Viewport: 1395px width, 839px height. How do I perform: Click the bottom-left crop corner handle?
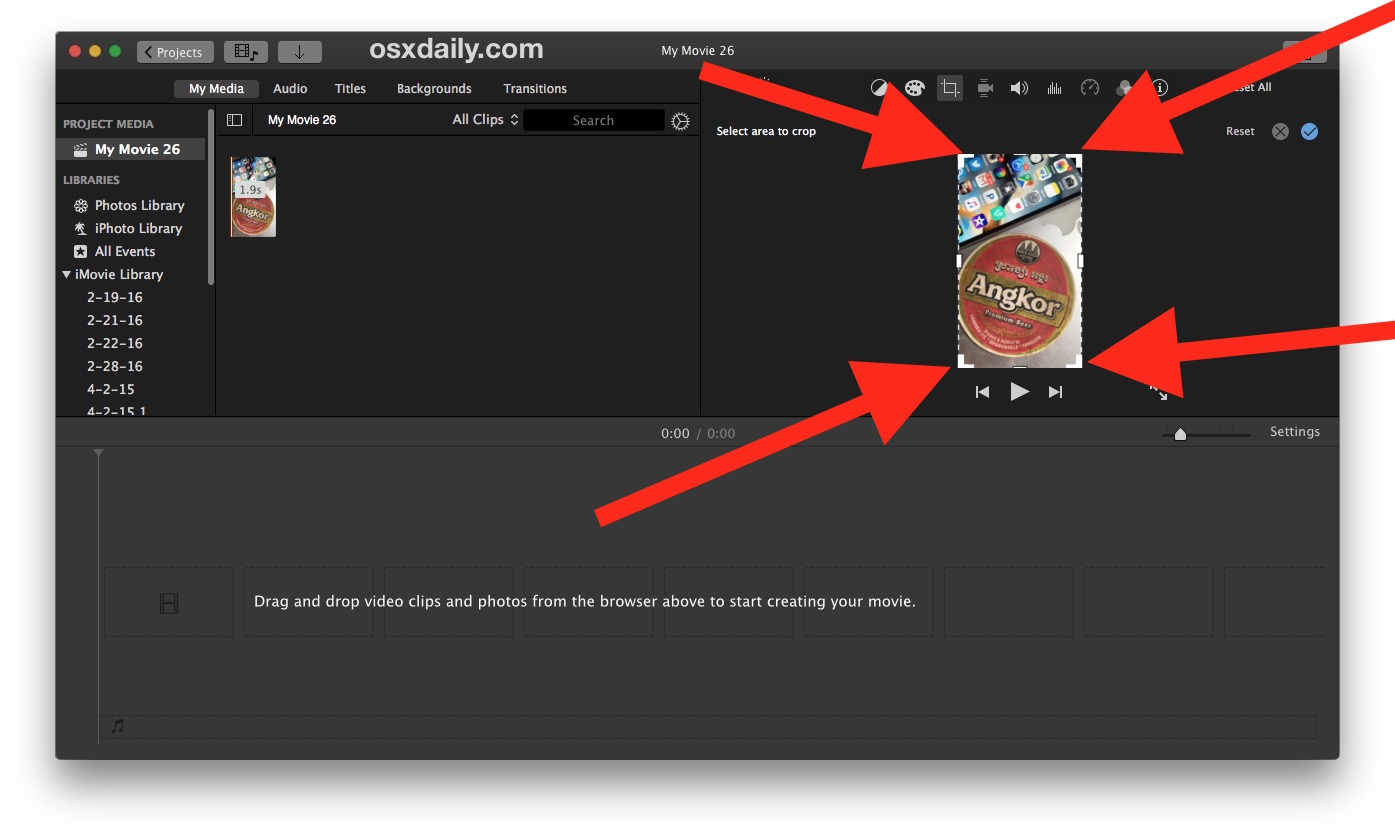tap(963, 361)
